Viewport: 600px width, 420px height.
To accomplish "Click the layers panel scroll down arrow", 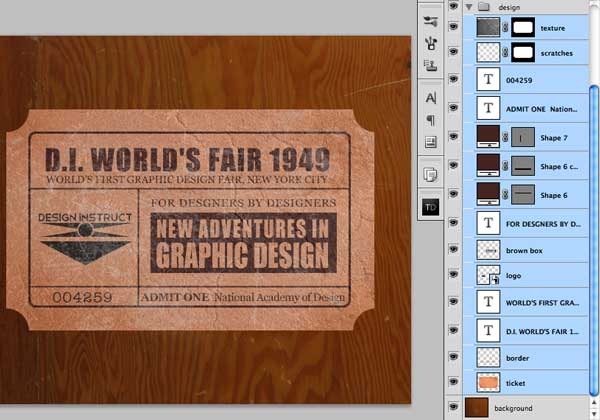I will (594, 414).
